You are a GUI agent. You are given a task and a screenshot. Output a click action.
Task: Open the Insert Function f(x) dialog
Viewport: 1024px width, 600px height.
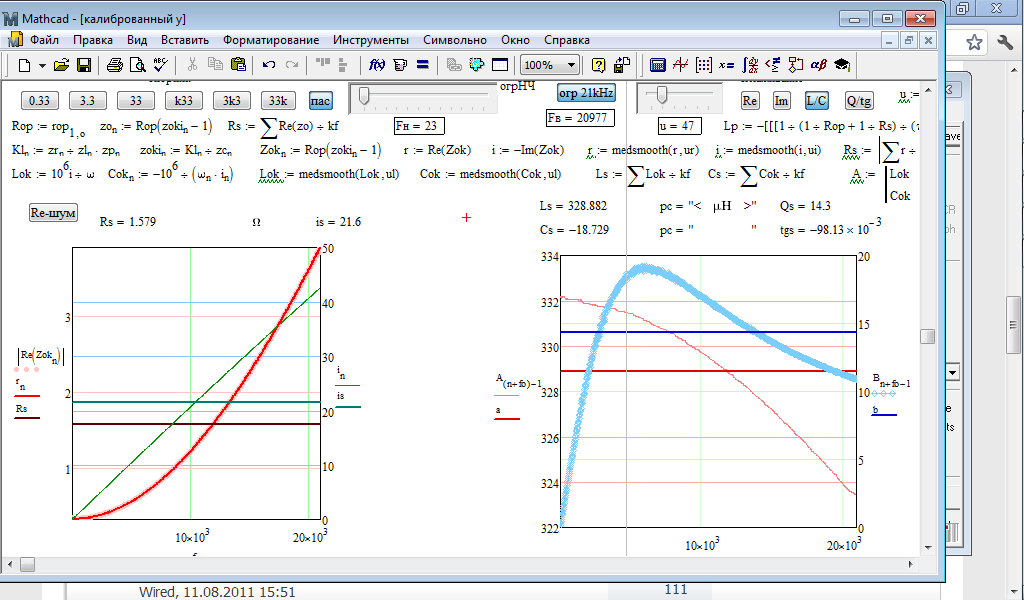tap(377, 65)
